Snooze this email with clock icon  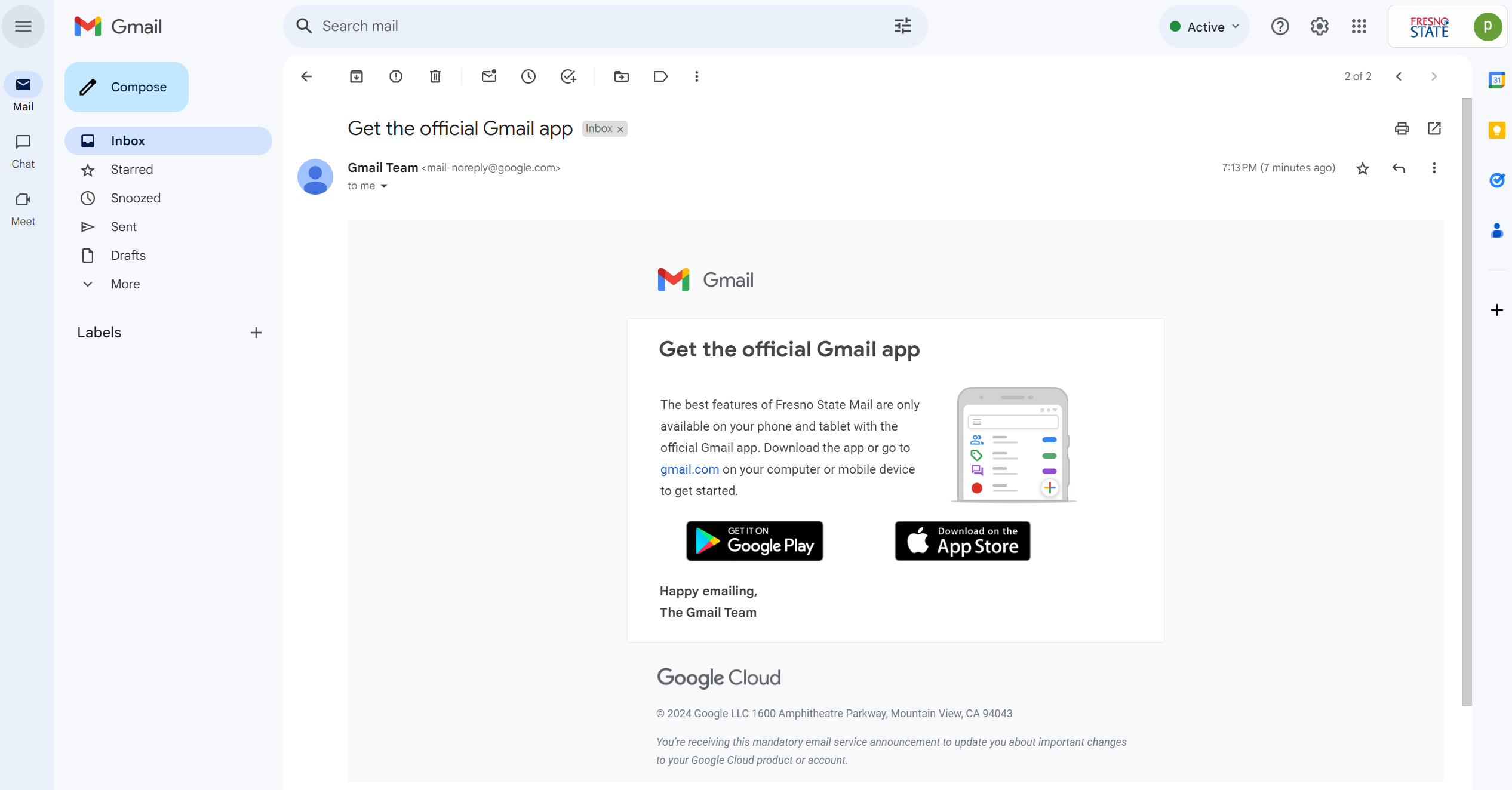pyautogui.click(x=528, y=76)
